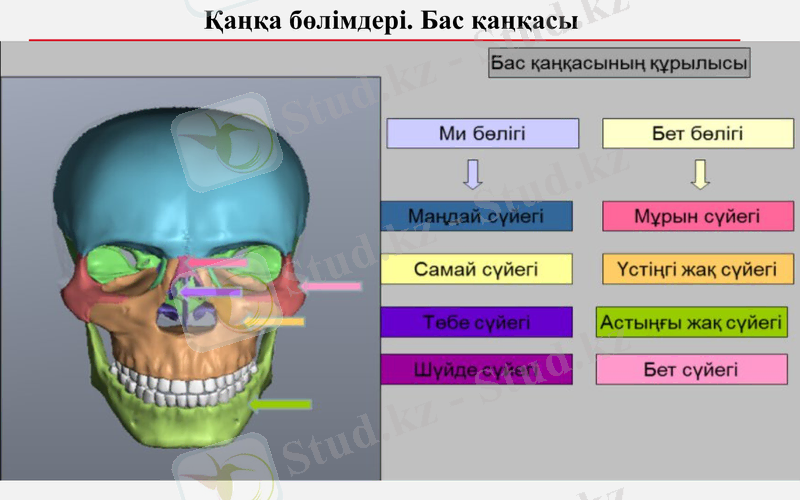
Task: Click the 'Самай сүйегі' yellow button
Action: (477, 269)
